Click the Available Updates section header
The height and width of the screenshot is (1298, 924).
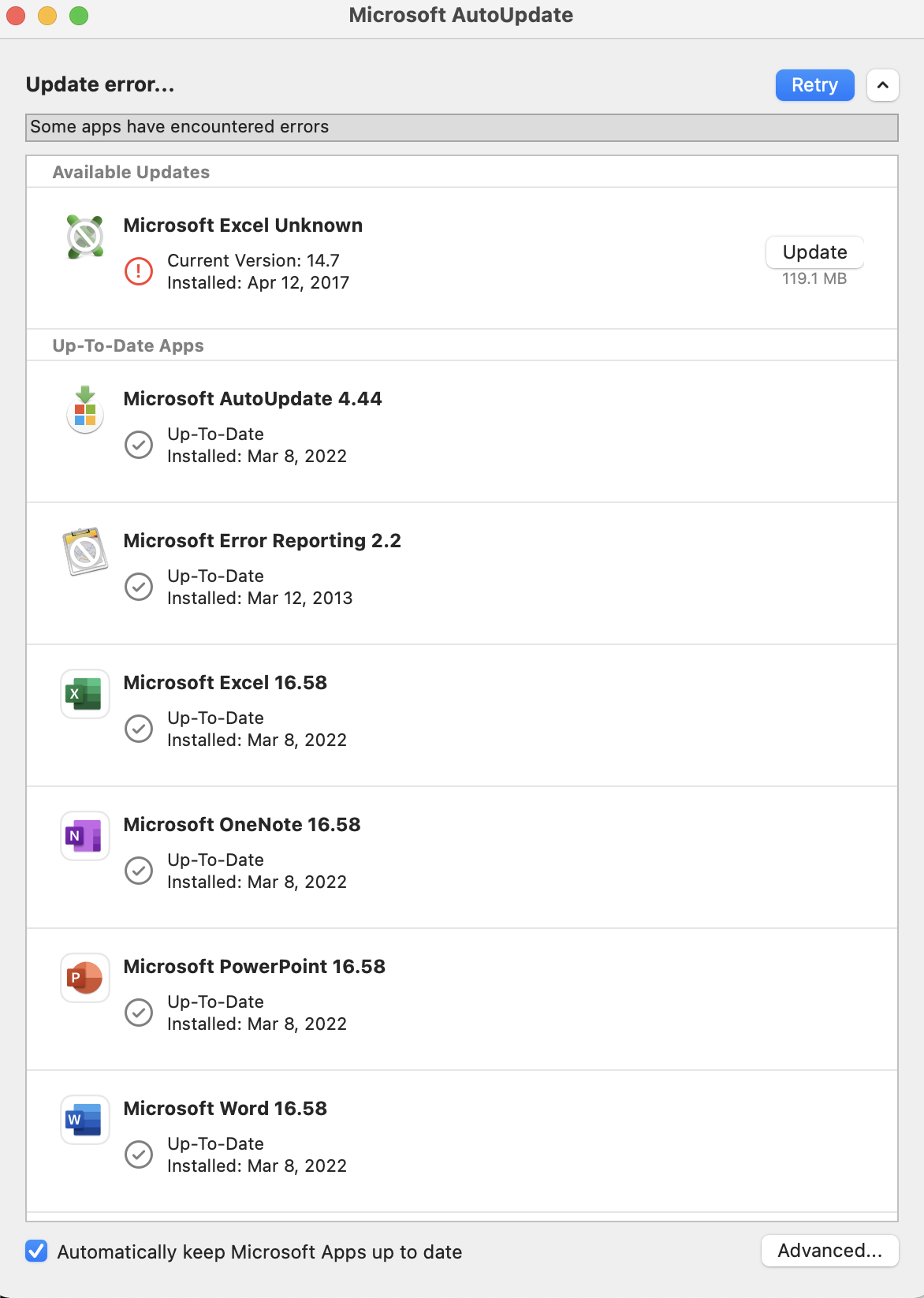click(131, 173)
